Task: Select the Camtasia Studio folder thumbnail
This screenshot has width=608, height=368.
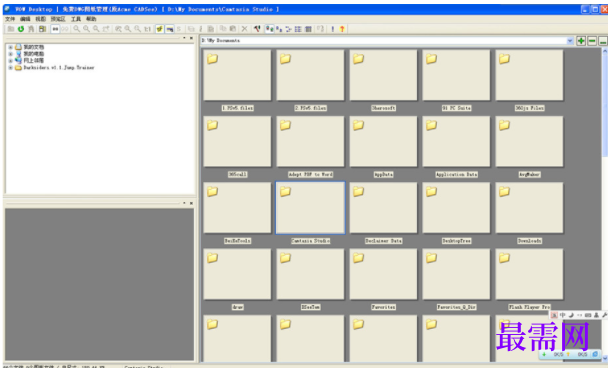Action: 310,208
